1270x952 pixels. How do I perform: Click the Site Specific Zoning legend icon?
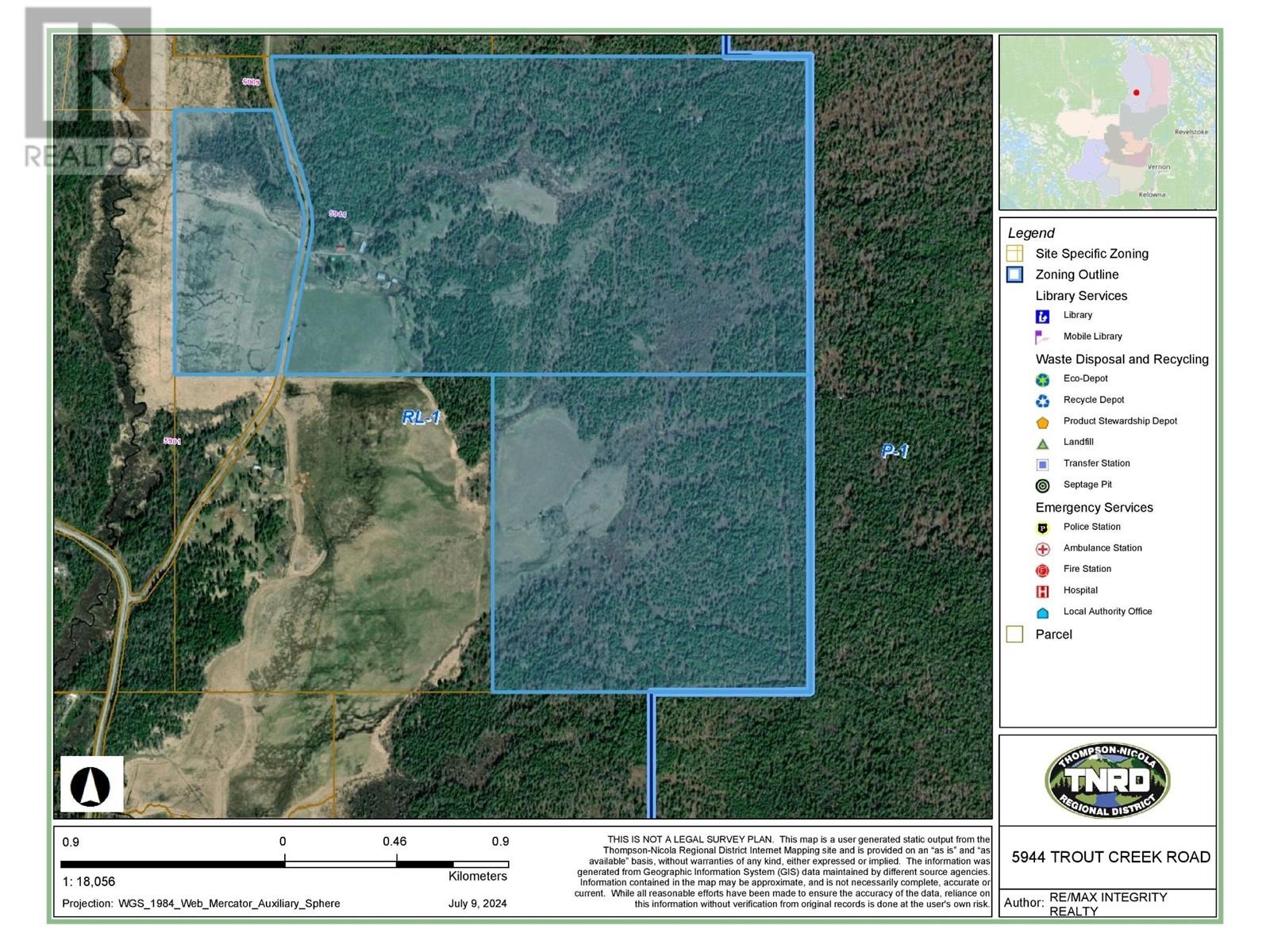click(1014, 254)
